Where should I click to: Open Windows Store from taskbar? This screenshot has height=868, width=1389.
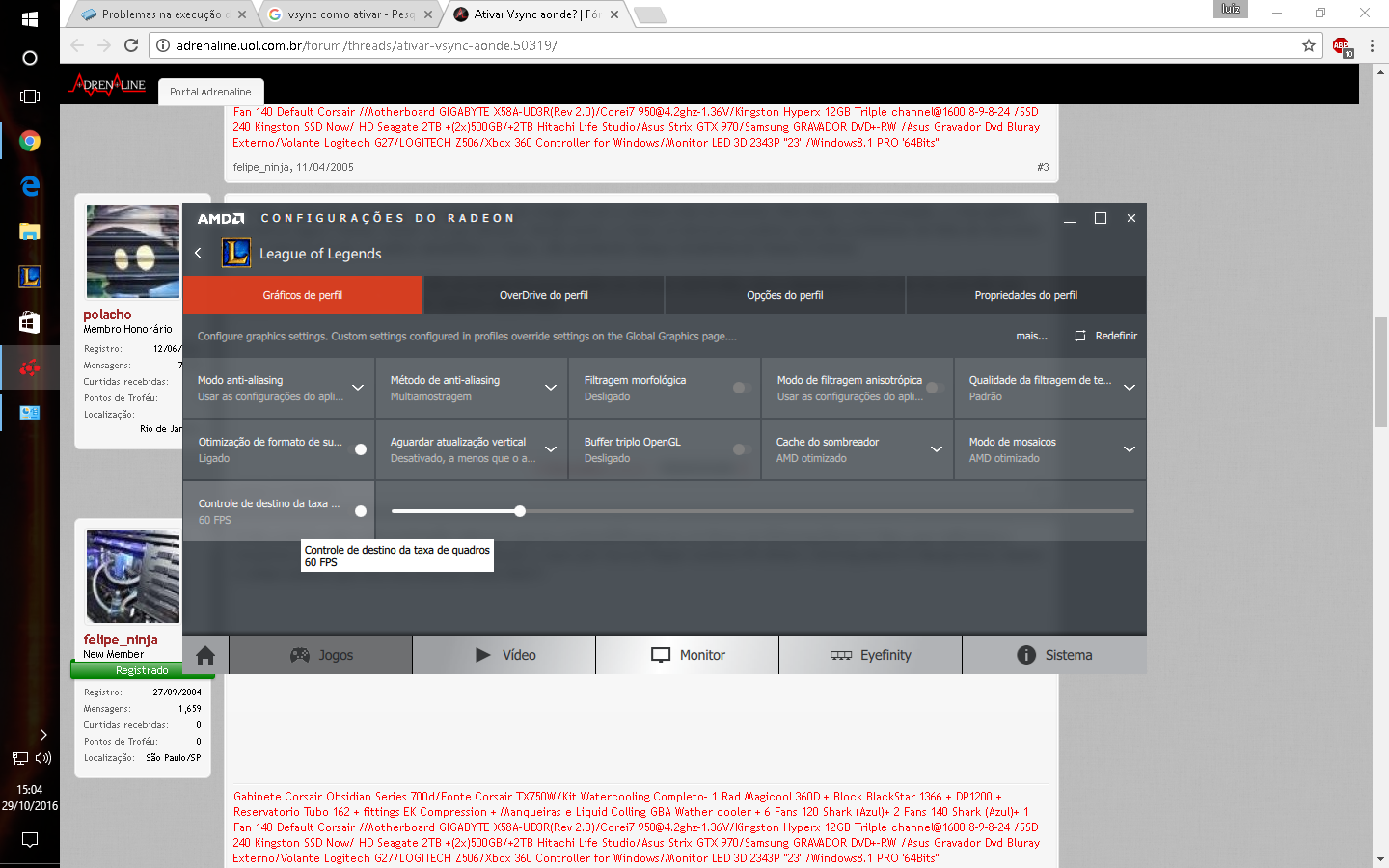pos(30,322)
